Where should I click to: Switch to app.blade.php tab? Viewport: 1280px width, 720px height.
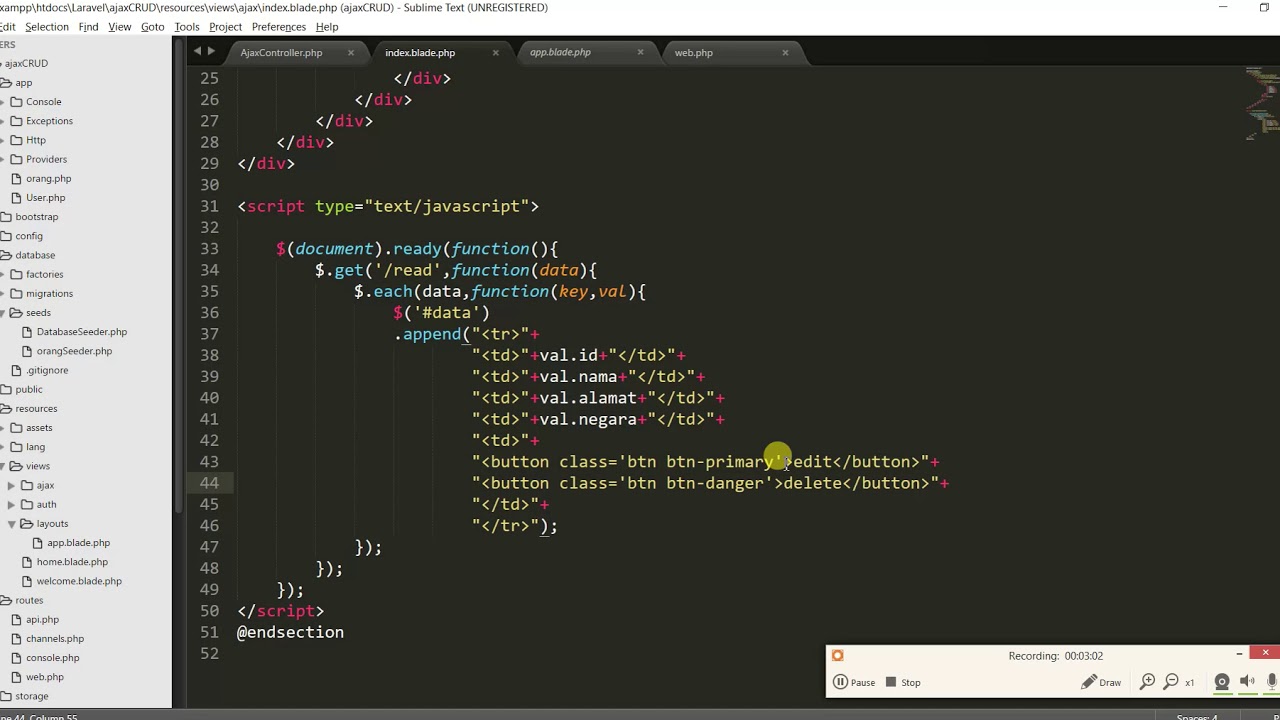point(560,52)
